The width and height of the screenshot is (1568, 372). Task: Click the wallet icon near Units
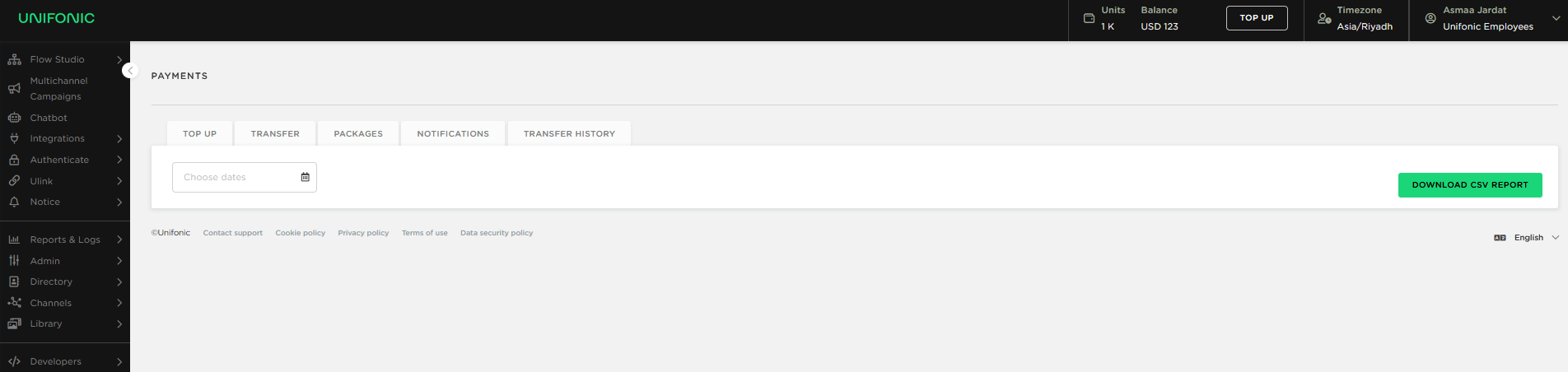tap(1089, 18)
